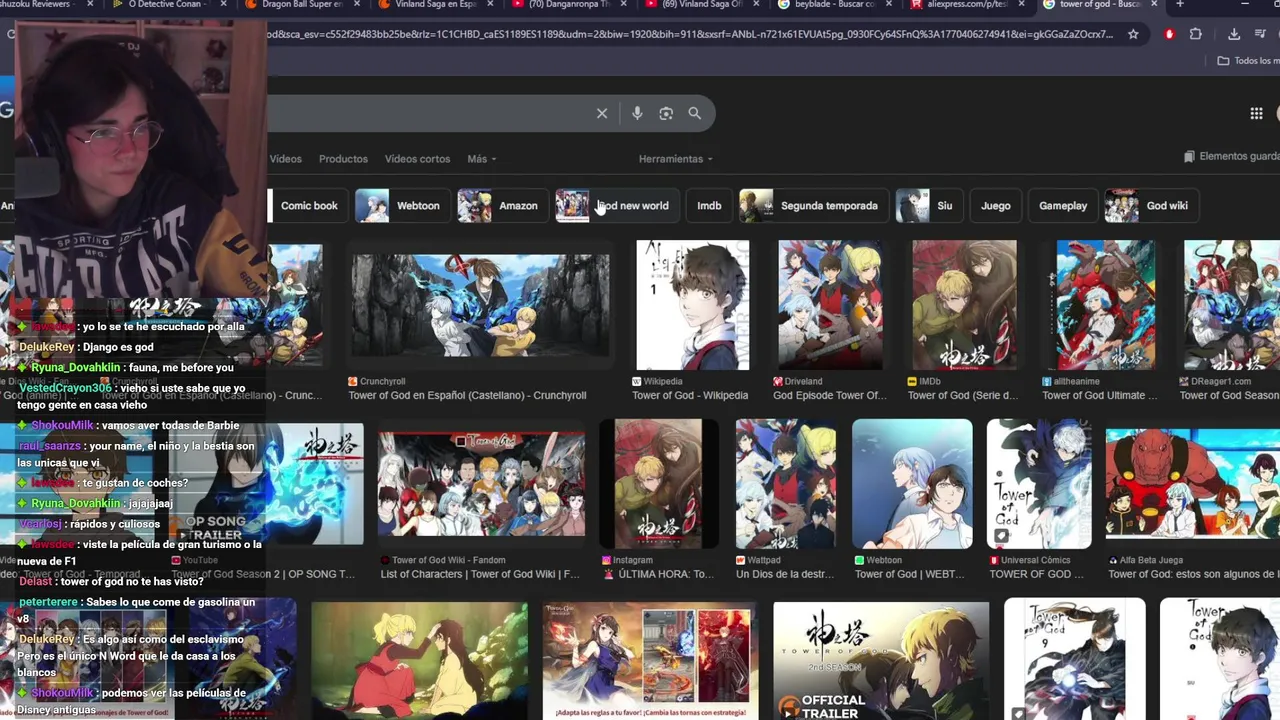Image resolution: width=1280 pixels, height=720 pixels.
Task: Open the Wikipedia Tower of God cover image
Action: (x=692, y=305)
